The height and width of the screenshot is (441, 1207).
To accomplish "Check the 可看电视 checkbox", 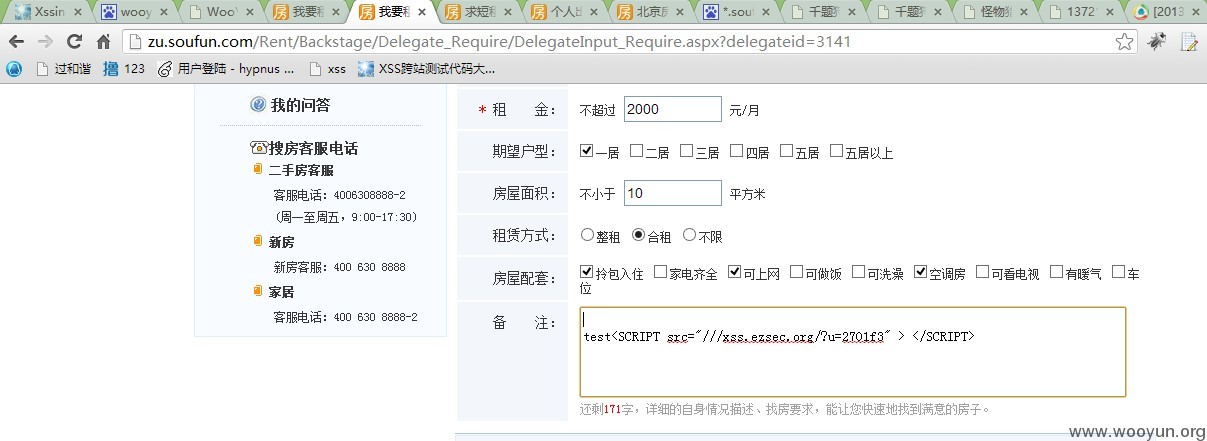I will pyautogui.click(x=983, y=271).
